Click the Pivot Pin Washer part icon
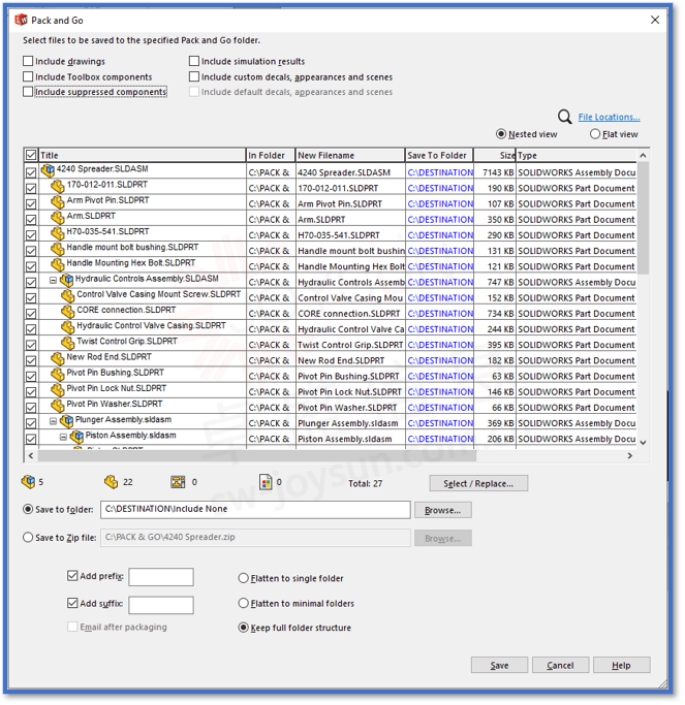Screen dimensions: 685x705 tap(58, 406)
